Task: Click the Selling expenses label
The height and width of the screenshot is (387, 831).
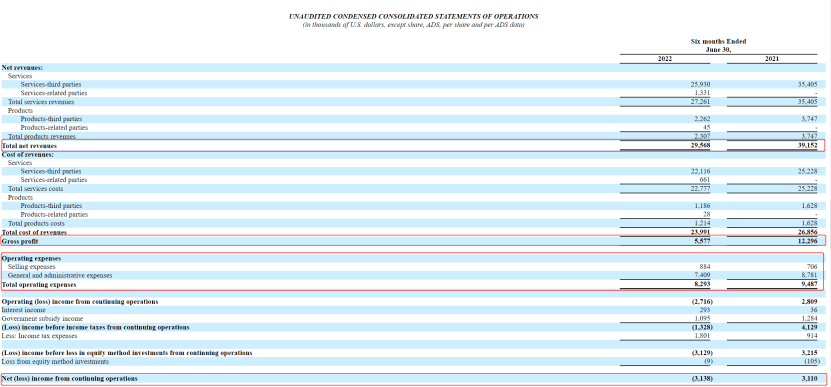Action: 31,267
